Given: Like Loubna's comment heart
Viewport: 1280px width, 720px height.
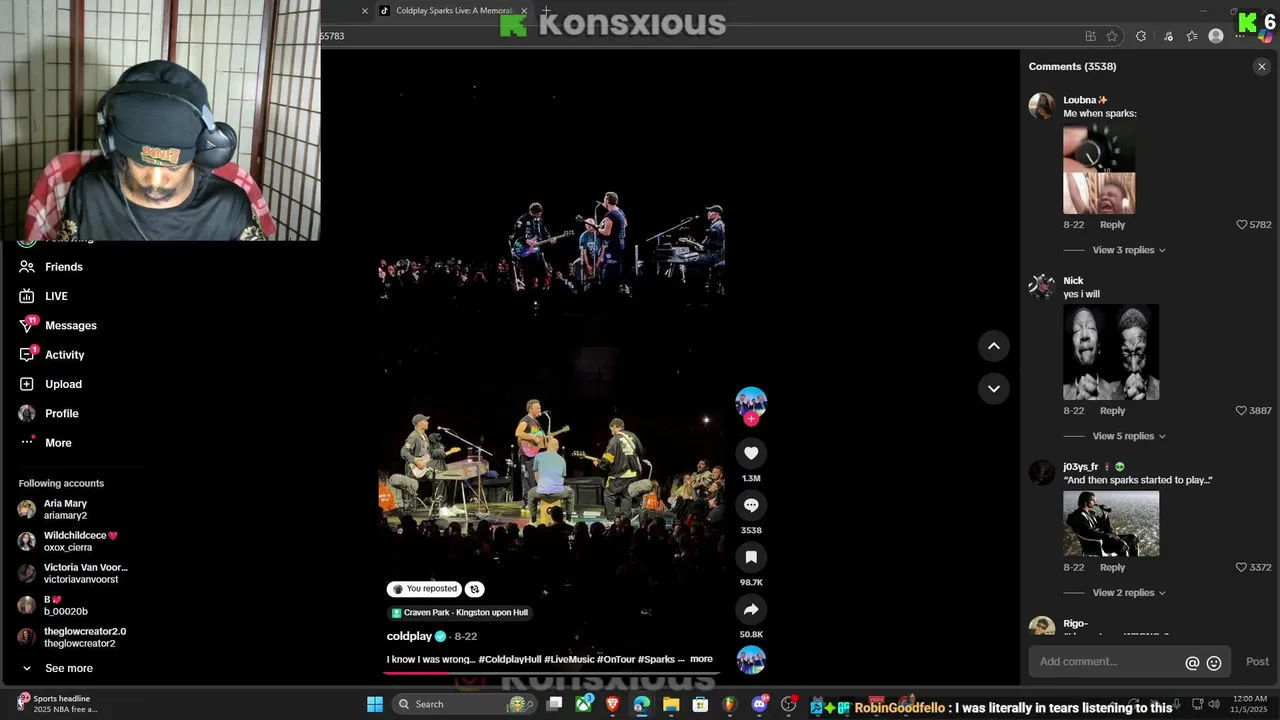Looking at the screenshot, I should 1242,225.
